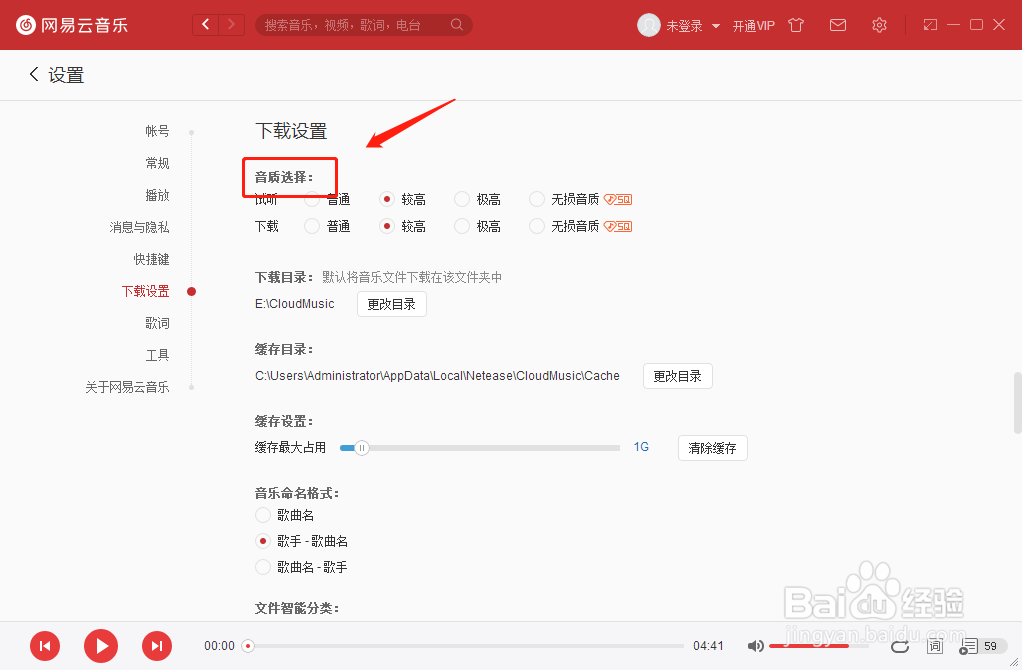Choose 歌曲名 - 歌手 naming format
The image size is (1022, 670).
click(x=263, y=567)
